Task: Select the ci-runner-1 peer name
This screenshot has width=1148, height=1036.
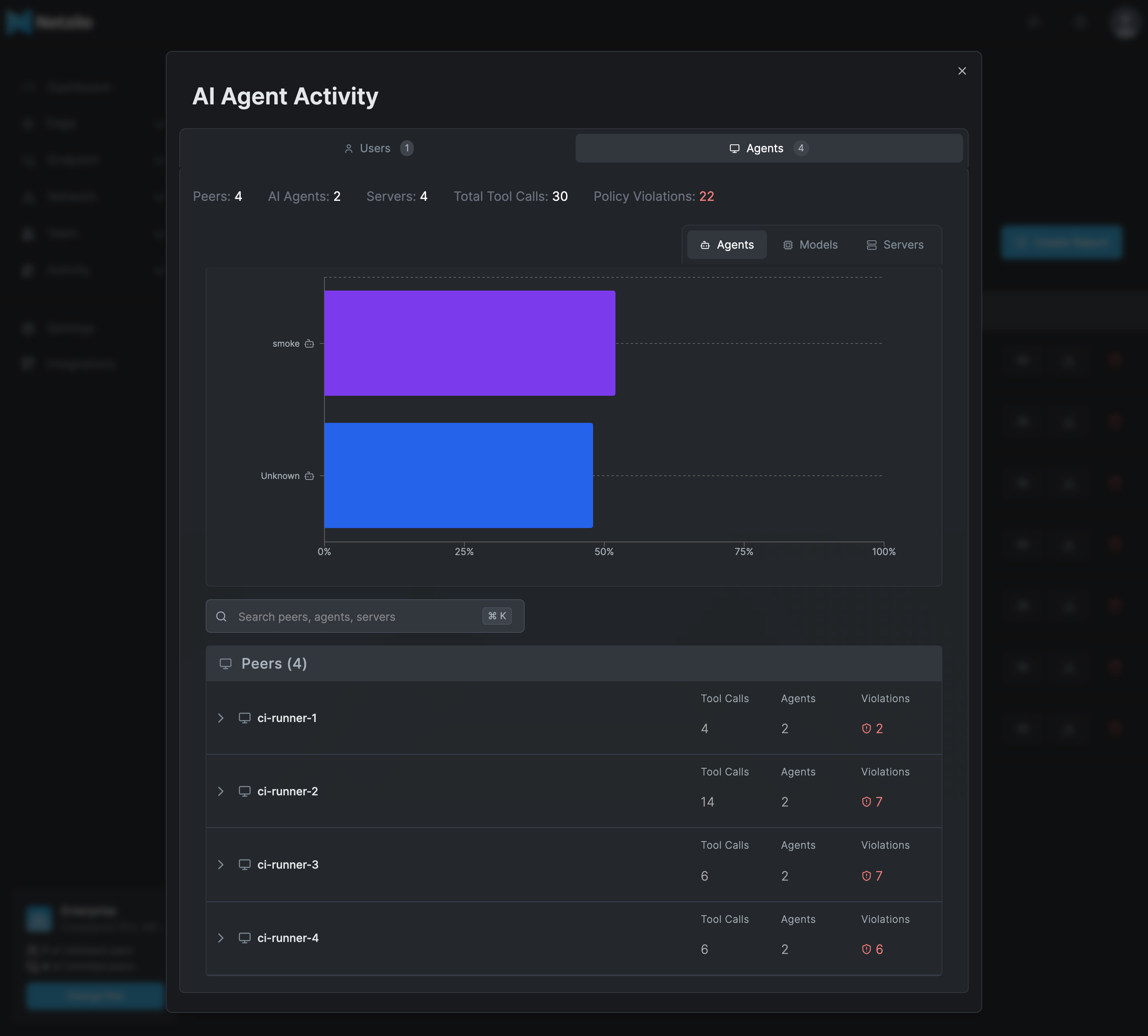Action: tap(287, 718)
